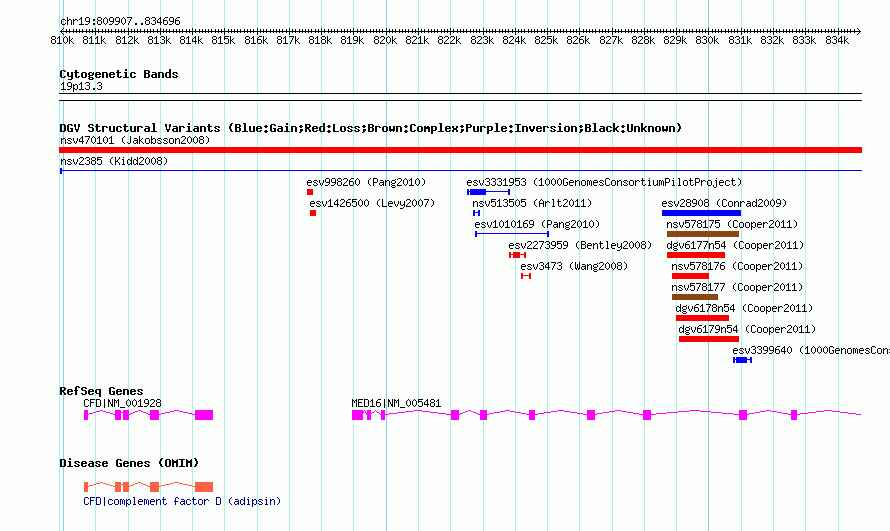Open the nsv2385 (Kidd2008) label

114,161
